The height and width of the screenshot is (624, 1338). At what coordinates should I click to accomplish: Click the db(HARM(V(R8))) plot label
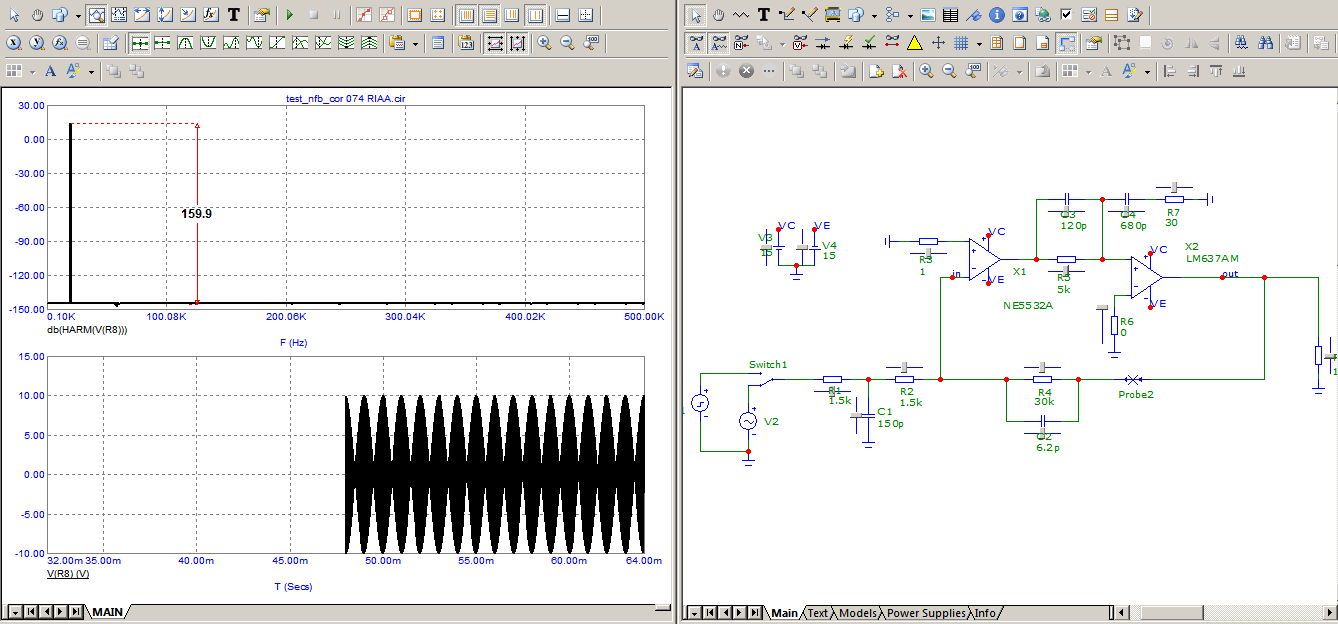pos(88,329)
